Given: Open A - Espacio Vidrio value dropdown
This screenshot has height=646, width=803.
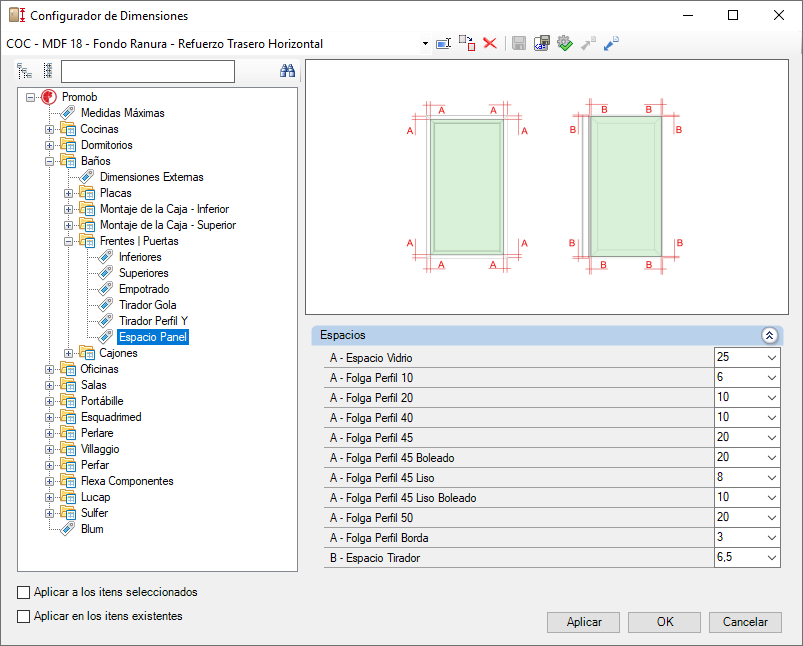Looking at the screenshot, I should [x=772, y=358].
